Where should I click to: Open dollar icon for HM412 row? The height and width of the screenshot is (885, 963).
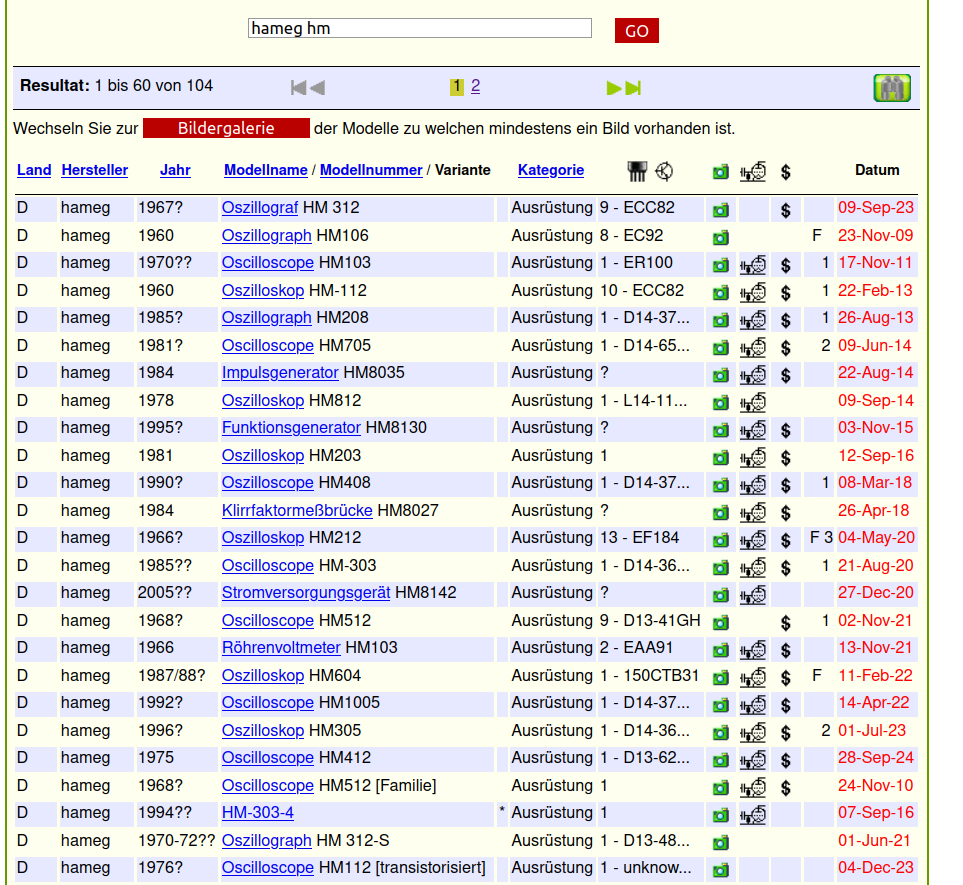point(786,760)
